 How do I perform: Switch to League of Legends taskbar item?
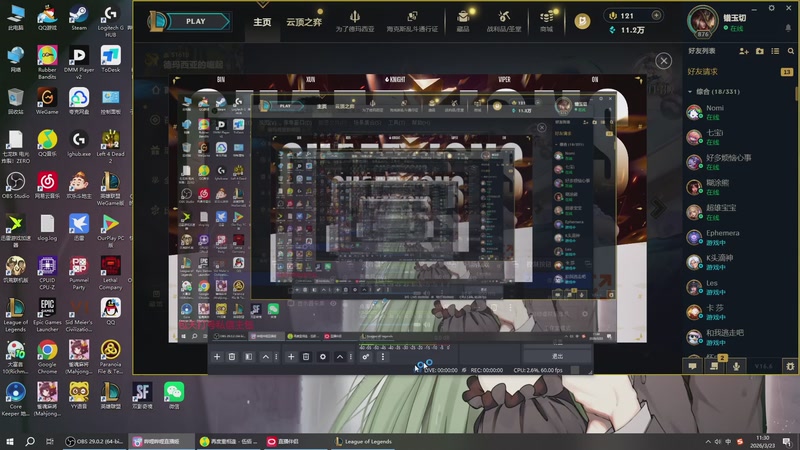pos(363,441)
